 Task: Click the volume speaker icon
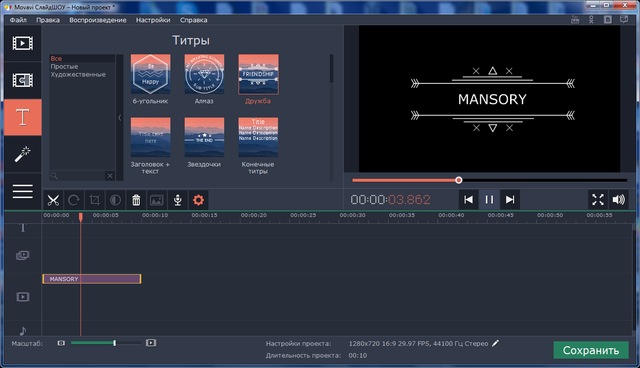[618, 200]
